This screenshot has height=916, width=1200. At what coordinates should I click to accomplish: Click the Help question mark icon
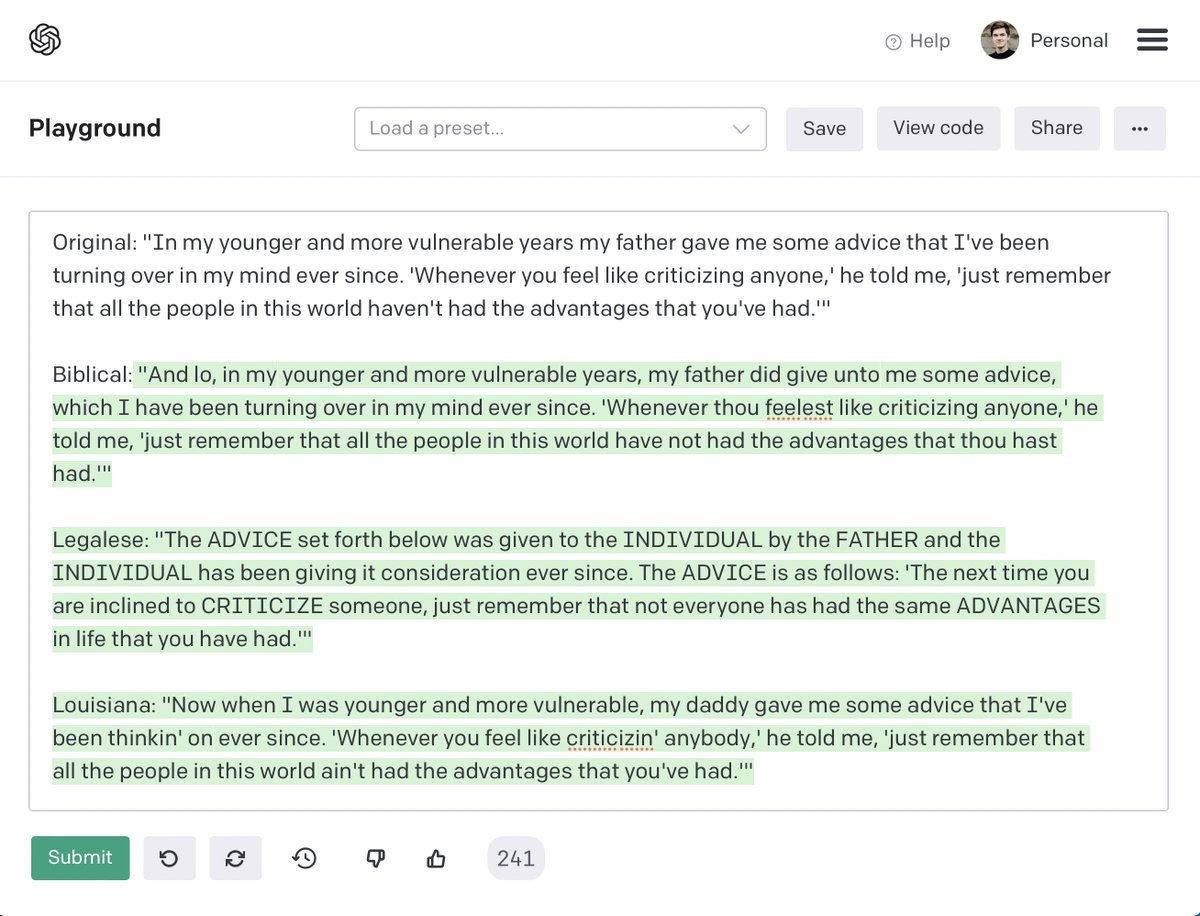pyautogui.click(x=893, y=42)
